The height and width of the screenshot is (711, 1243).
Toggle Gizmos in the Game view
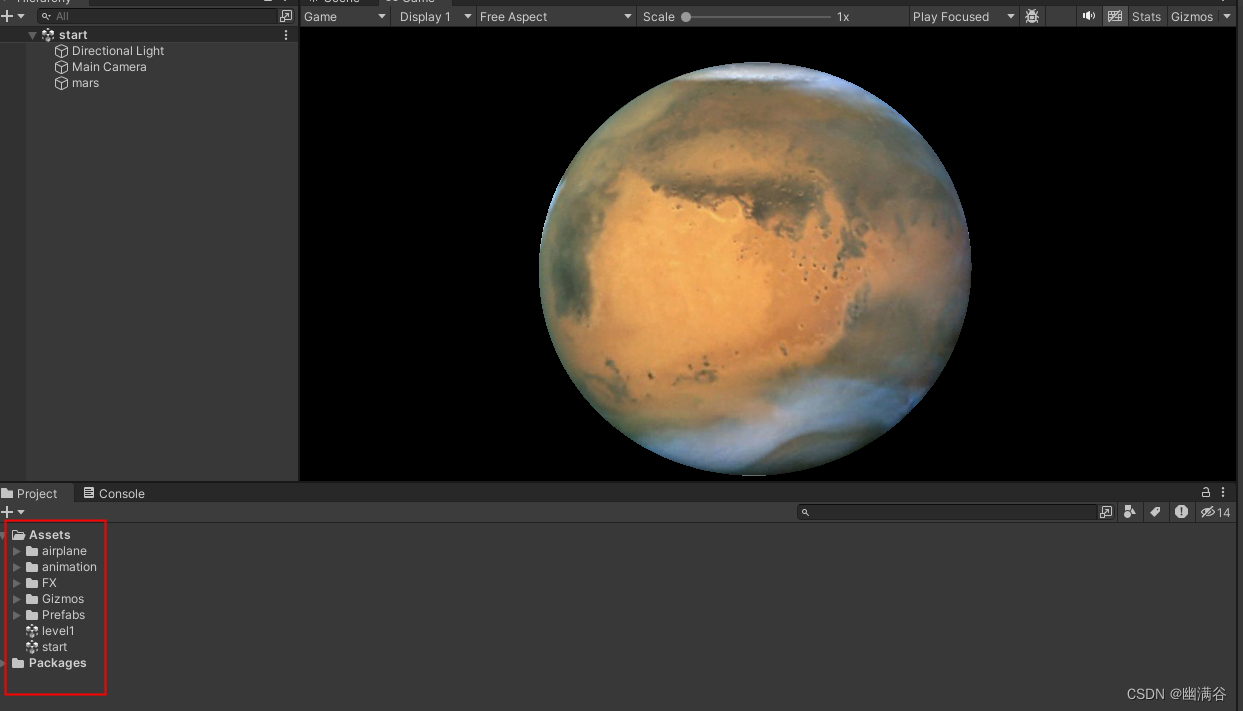[x=1192, y=16]
